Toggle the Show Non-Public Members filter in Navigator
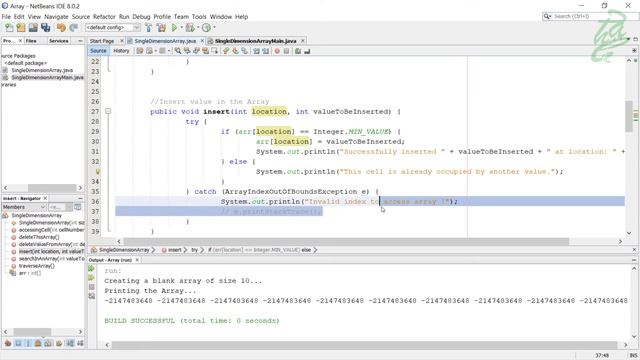The height and width of the screenshot is (360, 640). click(38, 343)
